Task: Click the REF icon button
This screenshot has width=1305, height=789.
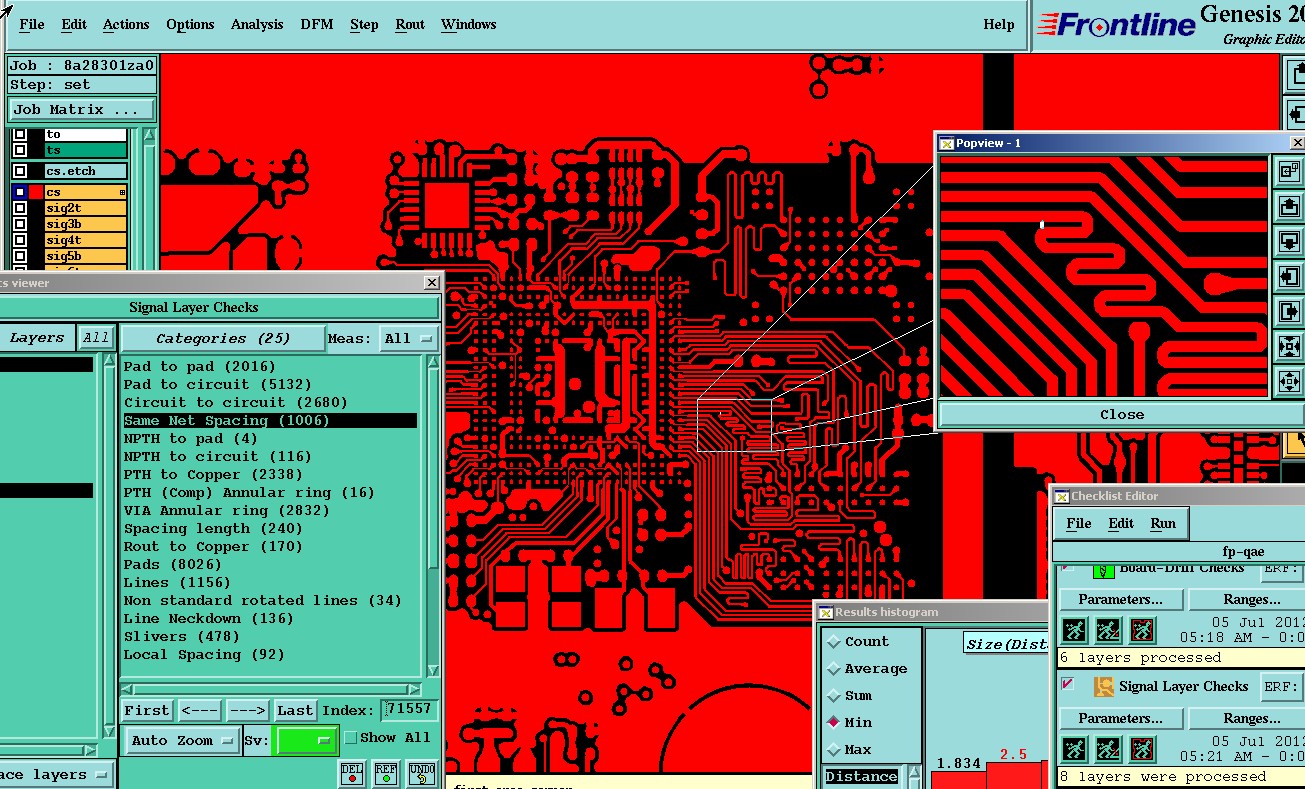Action: point(386,773)
